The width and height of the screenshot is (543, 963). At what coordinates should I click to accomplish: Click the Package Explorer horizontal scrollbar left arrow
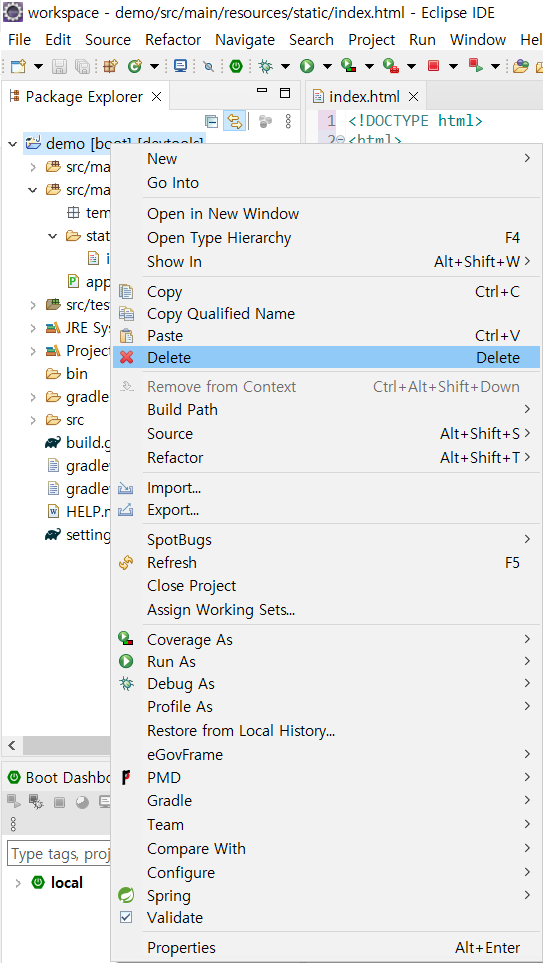(12, 746)
